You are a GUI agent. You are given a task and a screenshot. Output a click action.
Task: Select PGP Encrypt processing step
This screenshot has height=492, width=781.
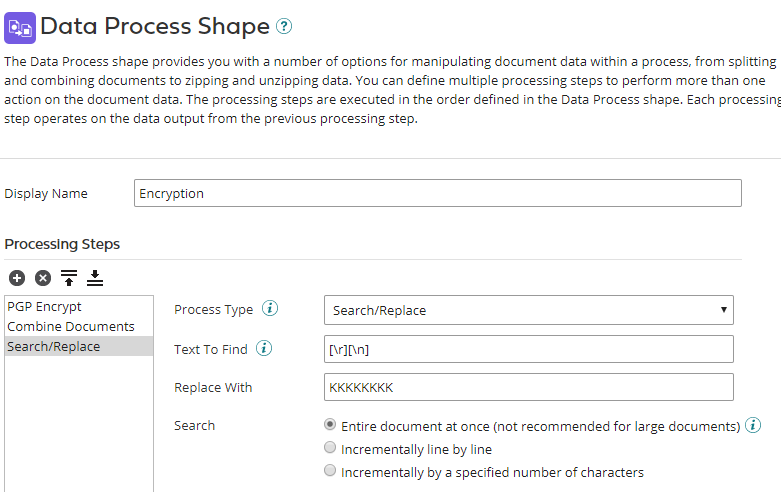click(45, 306)
